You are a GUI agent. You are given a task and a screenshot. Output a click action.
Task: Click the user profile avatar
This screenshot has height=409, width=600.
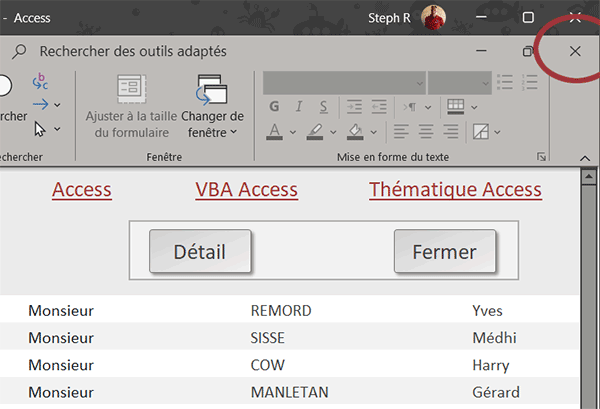click(x=433, y=17)
